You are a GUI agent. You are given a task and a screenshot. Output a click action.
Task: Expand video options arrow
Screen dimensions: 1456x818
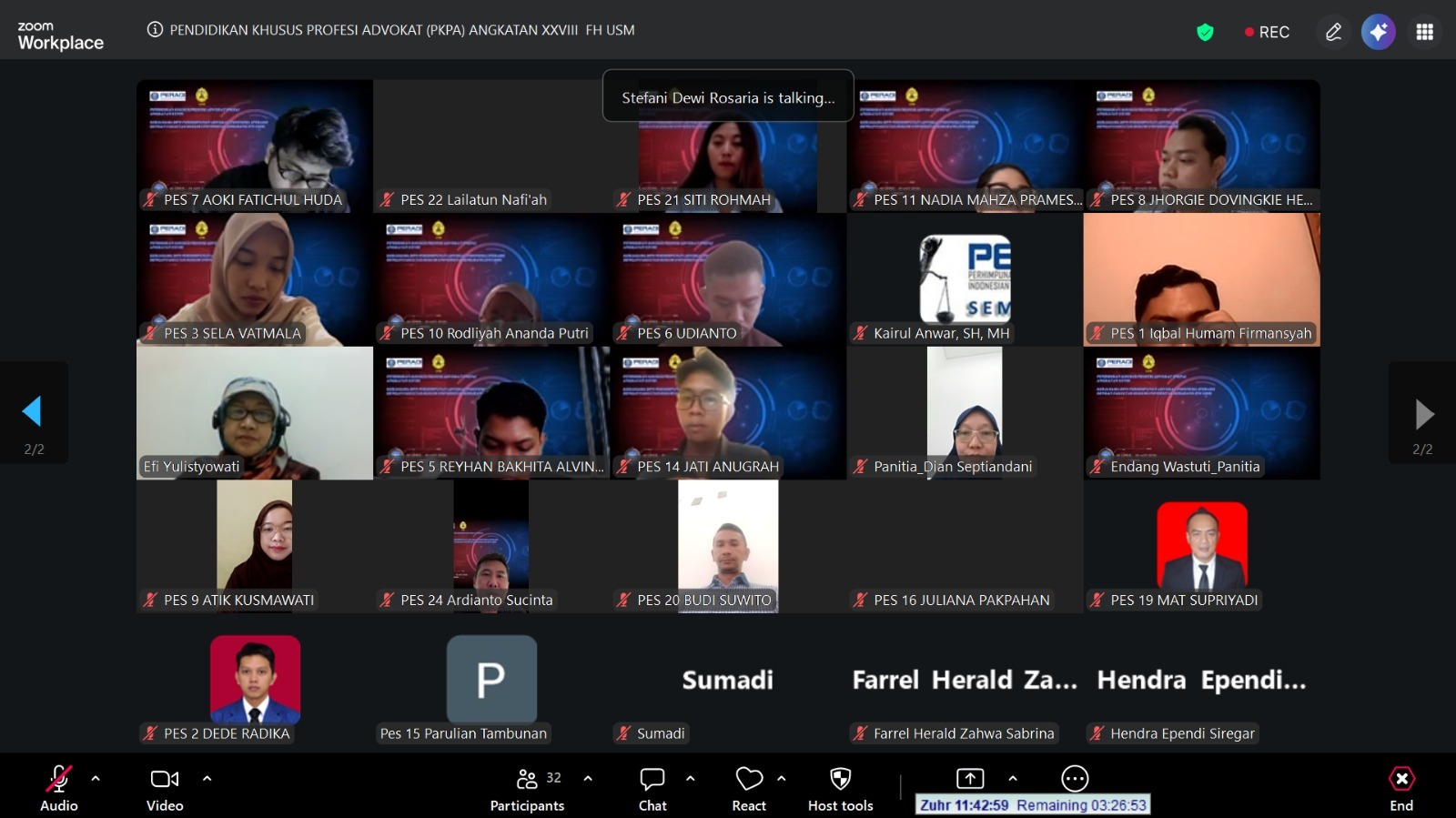click(207, 779)
